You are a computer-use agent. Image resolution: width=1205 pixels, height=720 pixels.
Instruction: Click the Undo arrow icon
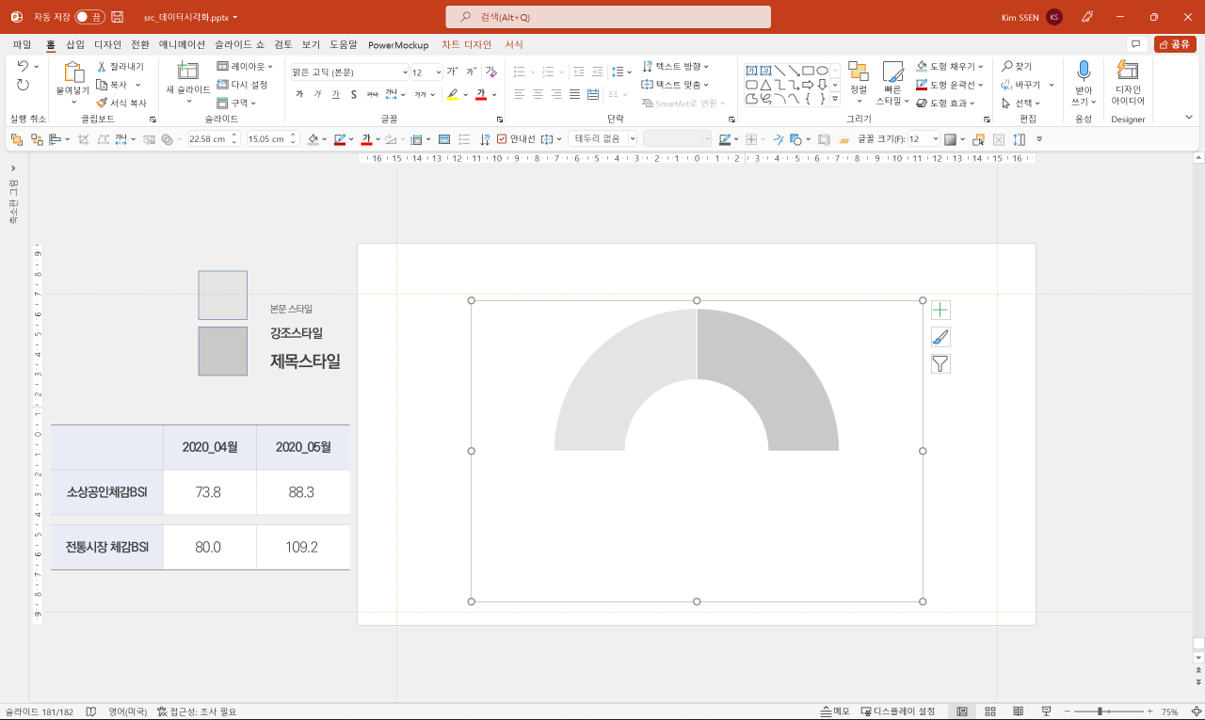(22, 67)
